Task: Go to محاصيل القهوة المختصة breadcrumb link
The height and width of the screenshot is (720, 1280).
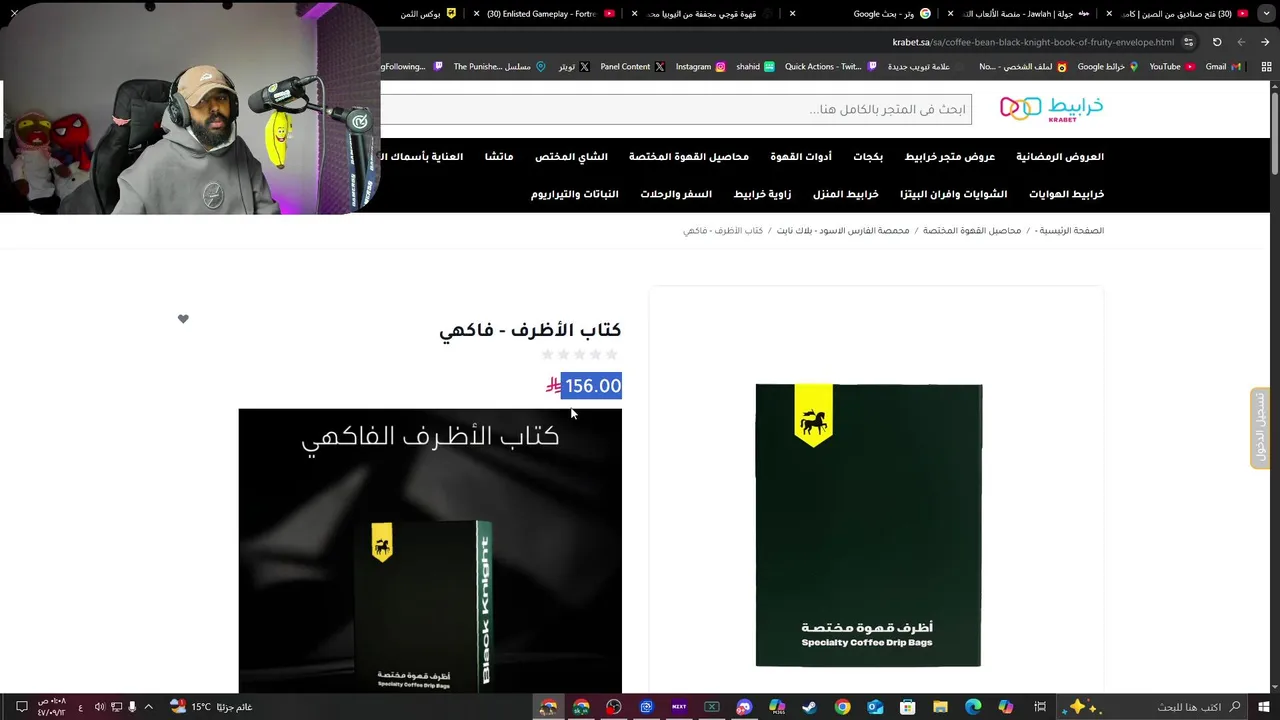Action: [x=972, y=231]
